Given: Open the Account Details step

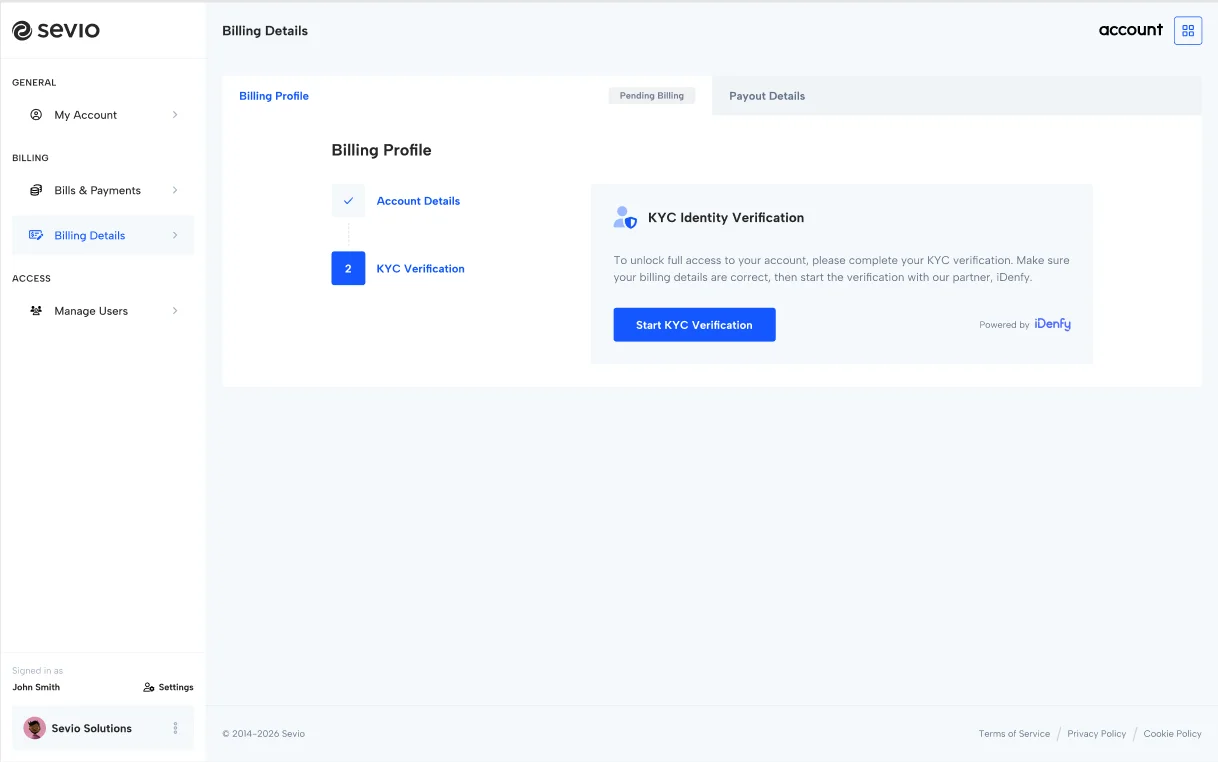Looking at the screenshot, I should click(x=418, y=201).
